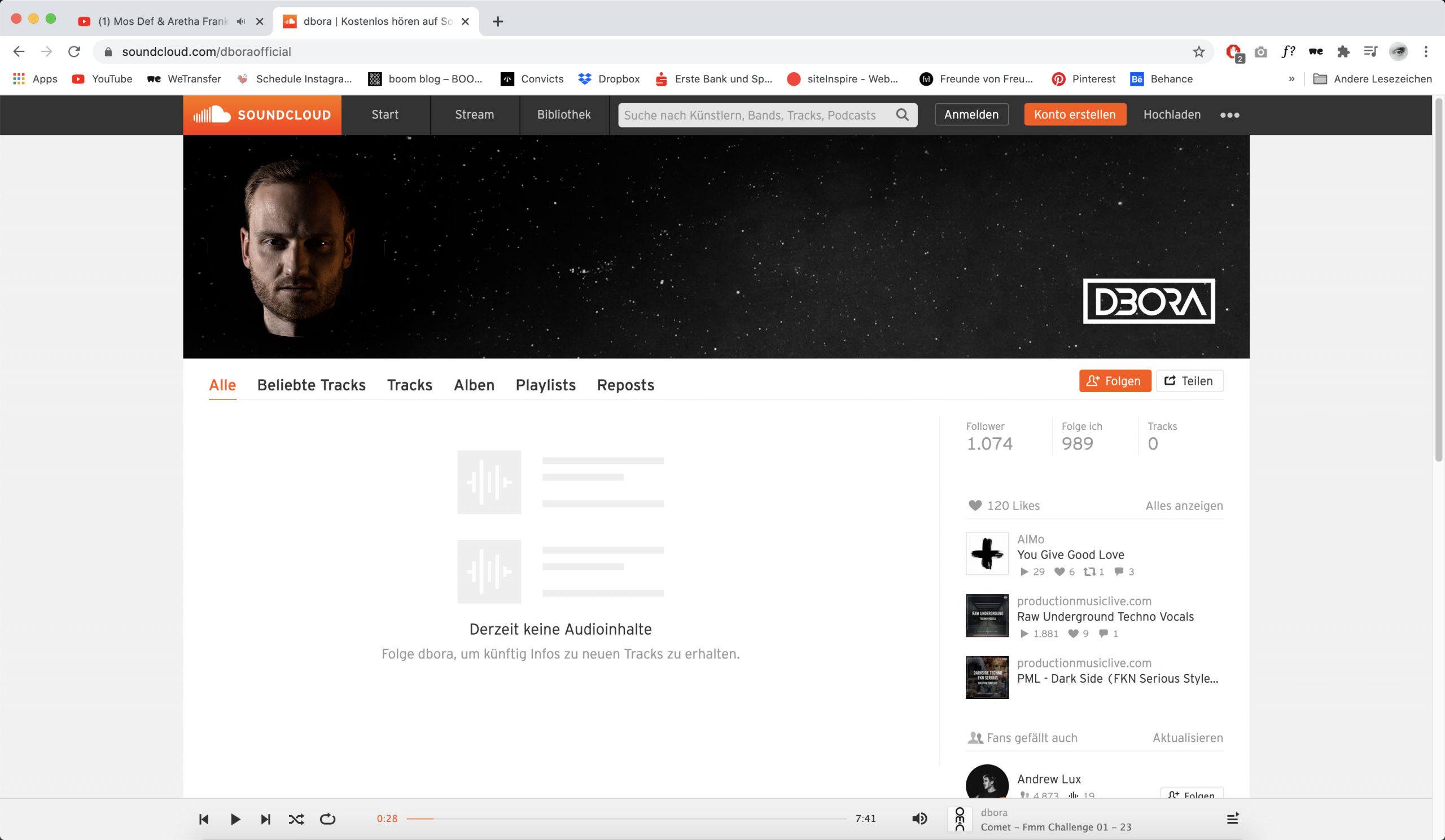Image resolution: width=1445 pixels, height=840 pixels.
Task: Select the Reposts tab
Action: (625, 385)
